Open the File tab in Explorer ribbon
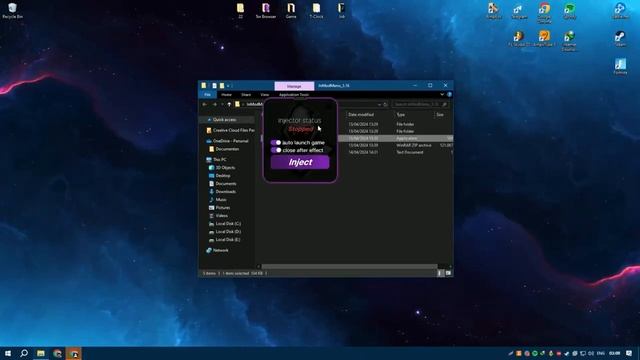The image size is (640, 360). pyautogui.click(x=207, y=95)
